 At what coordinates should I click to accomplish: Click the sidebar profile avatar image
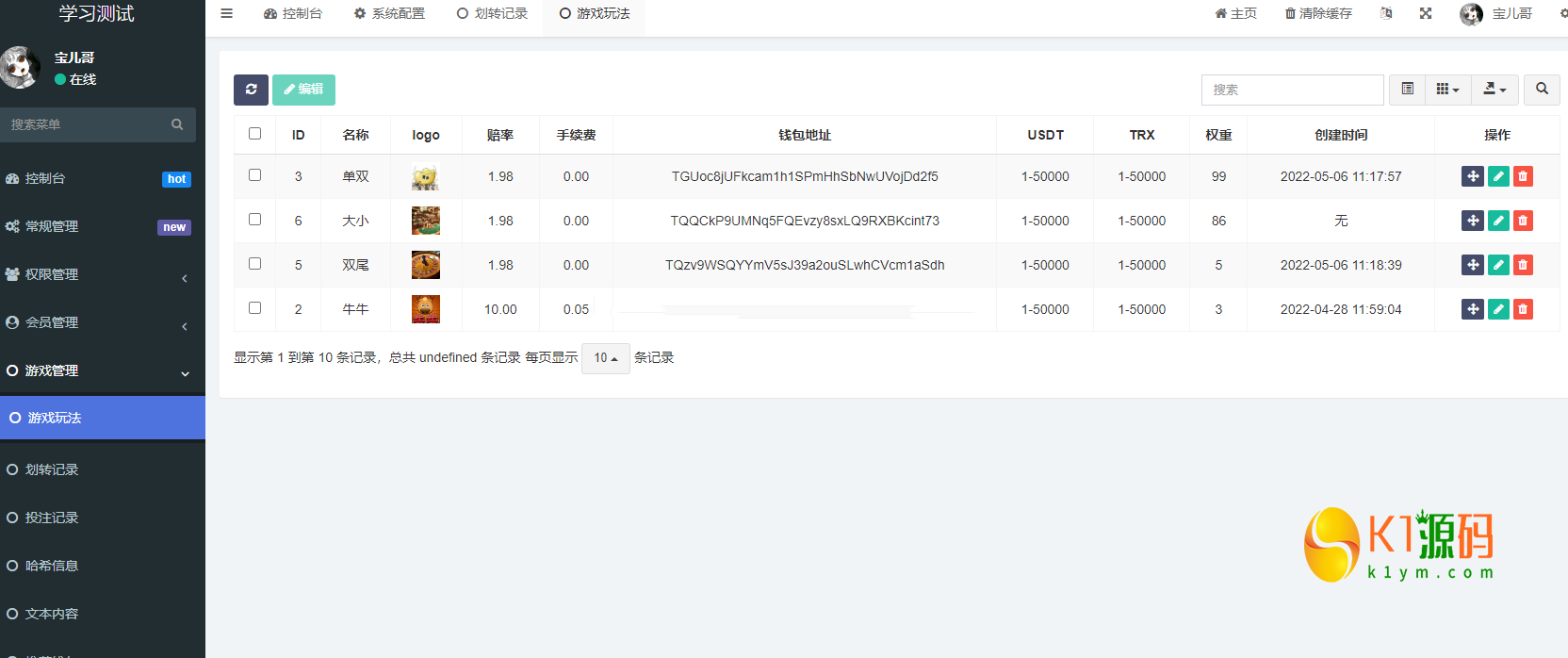[x=20, y=68]
